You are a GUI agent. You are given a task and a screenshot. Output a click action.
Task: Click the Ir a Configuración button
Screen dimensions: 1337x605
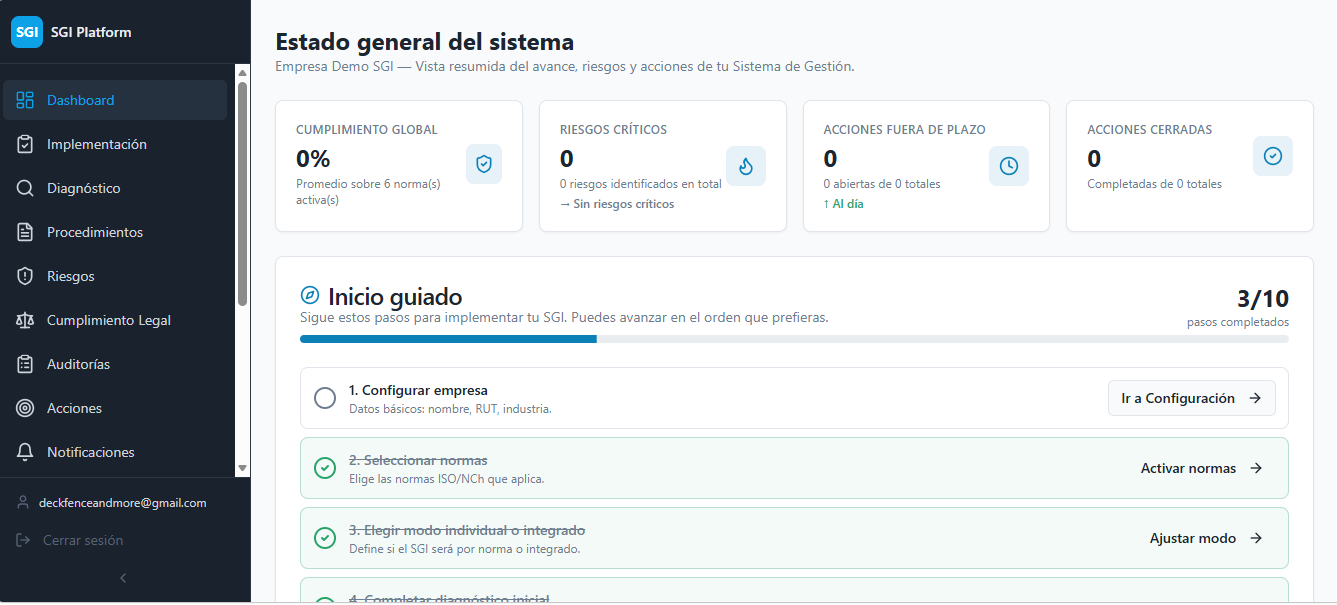click(1192, 398)
